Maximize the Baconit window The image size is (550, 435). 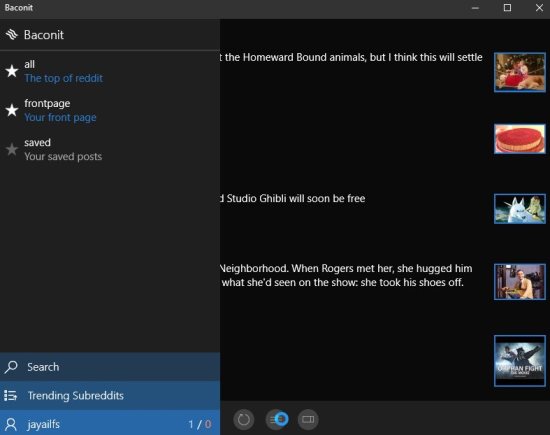[507, 8]
